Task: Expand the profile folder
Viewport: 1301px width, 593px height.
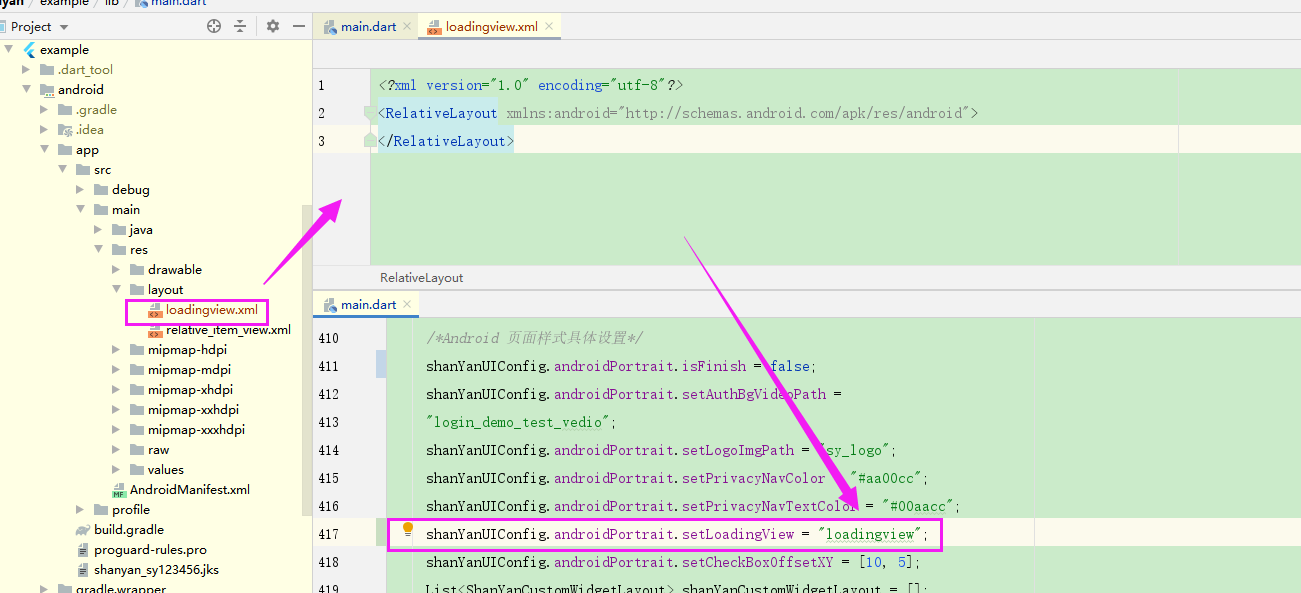Action: pyautogui.click(x=81, y=510)
